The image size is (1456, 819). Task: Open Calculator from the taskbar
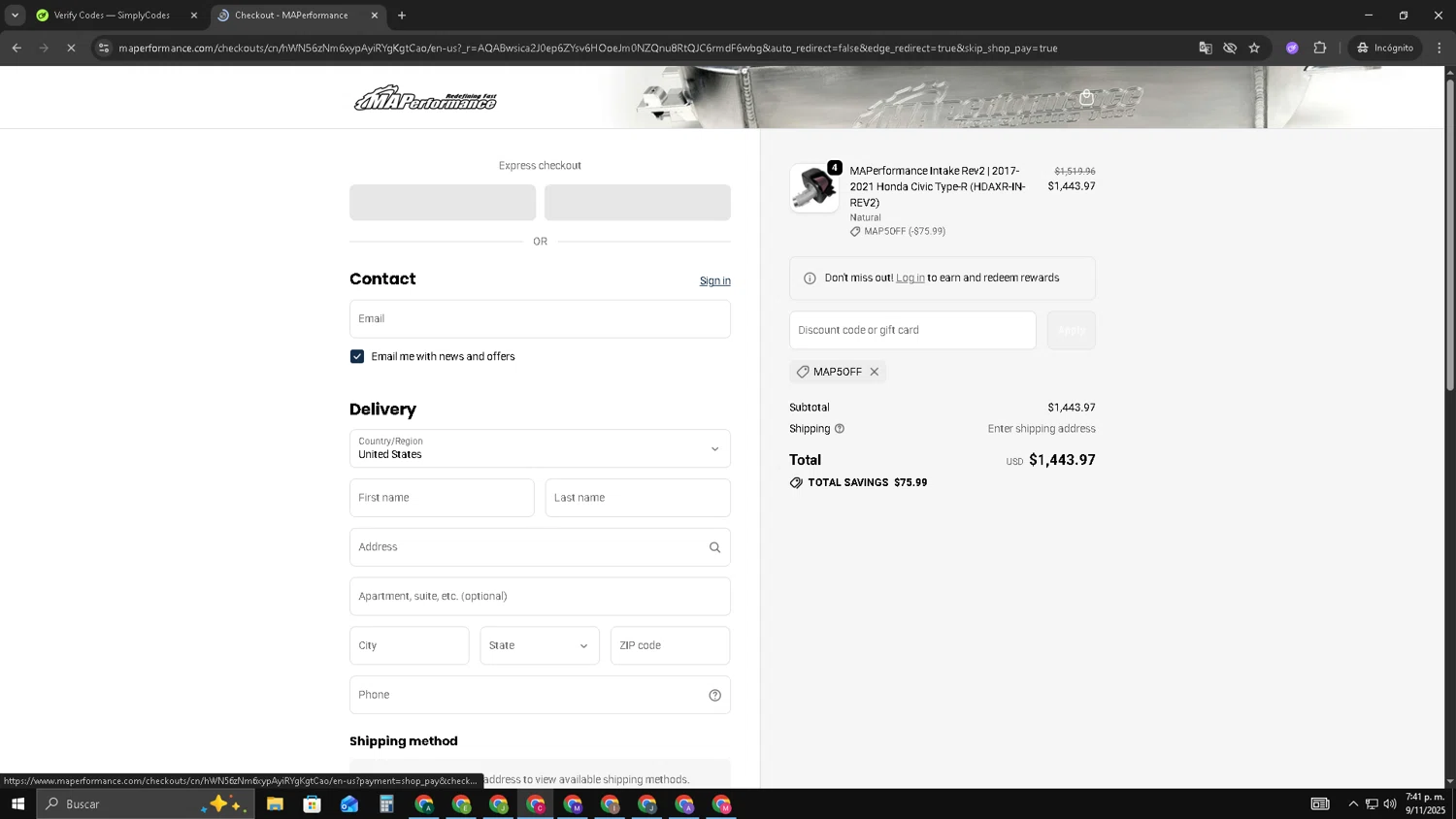[386, 803]
